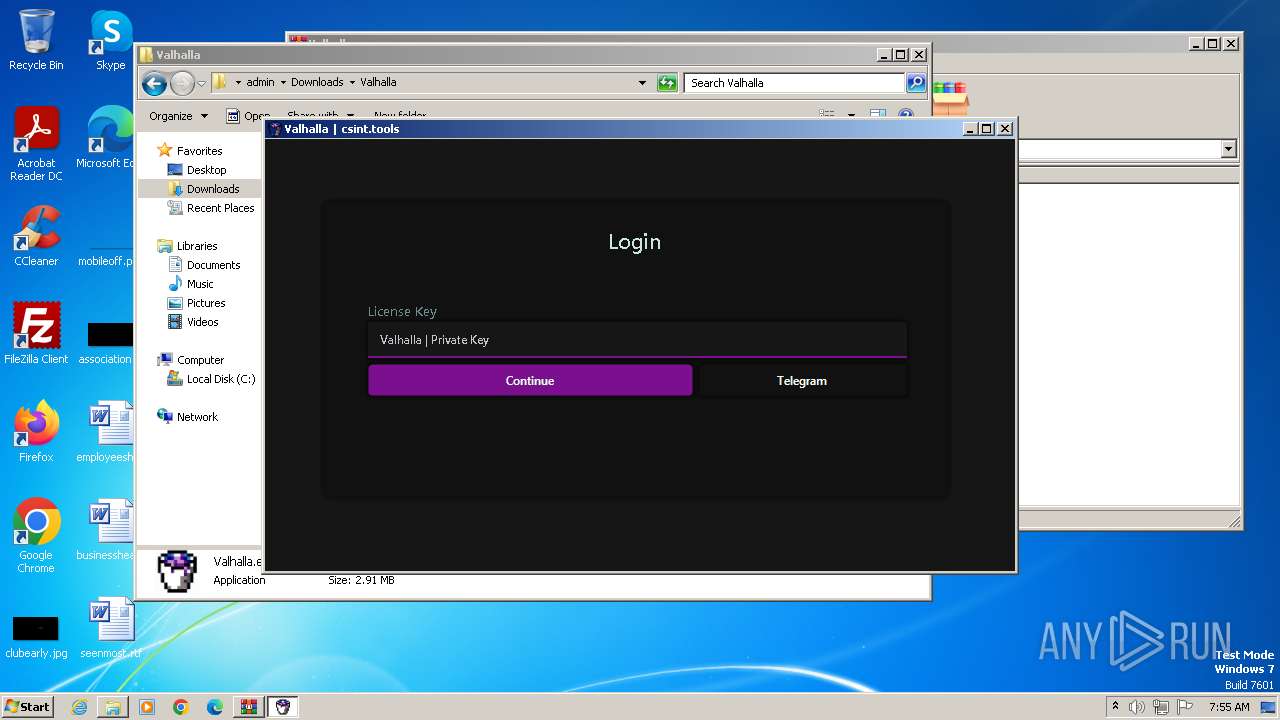
Task: Launch Google Chrome desktop shortcut
Action: [36, 536]
